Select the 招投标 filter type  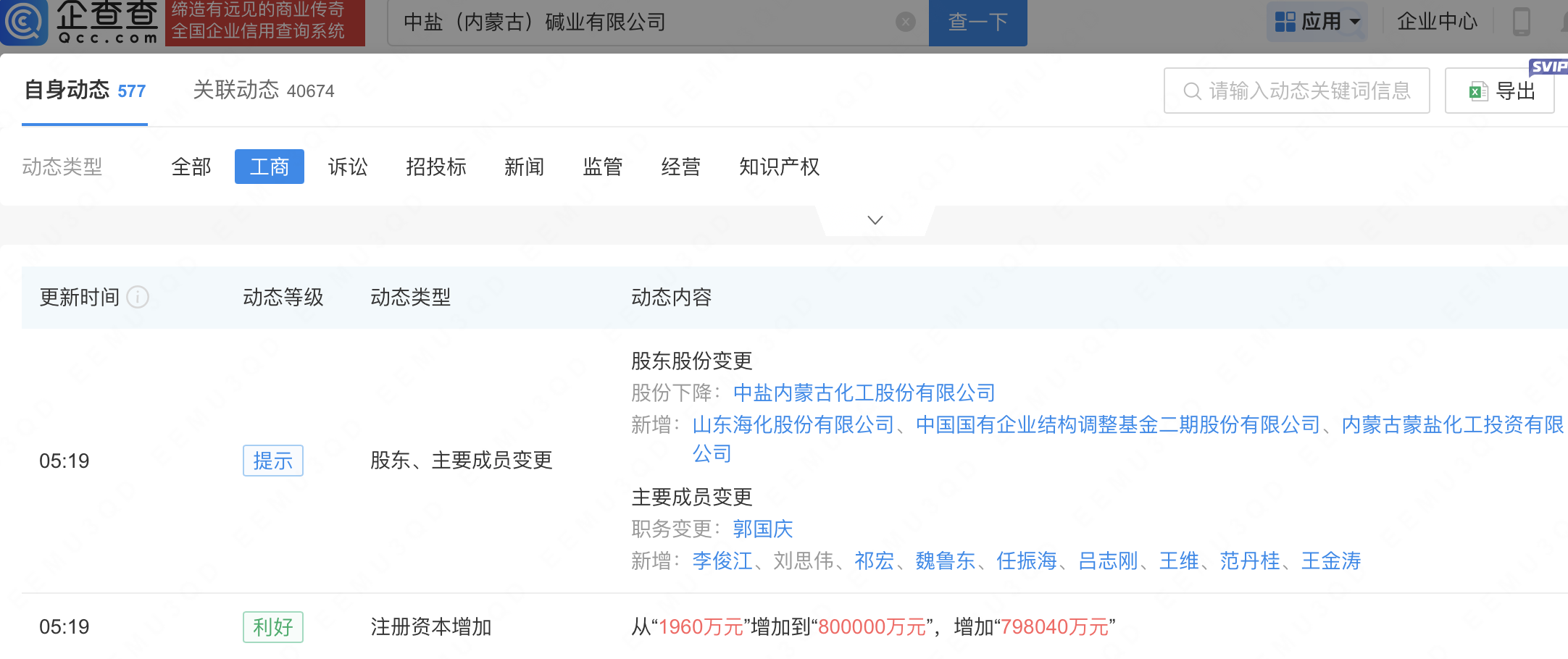(x=436, y=167)
